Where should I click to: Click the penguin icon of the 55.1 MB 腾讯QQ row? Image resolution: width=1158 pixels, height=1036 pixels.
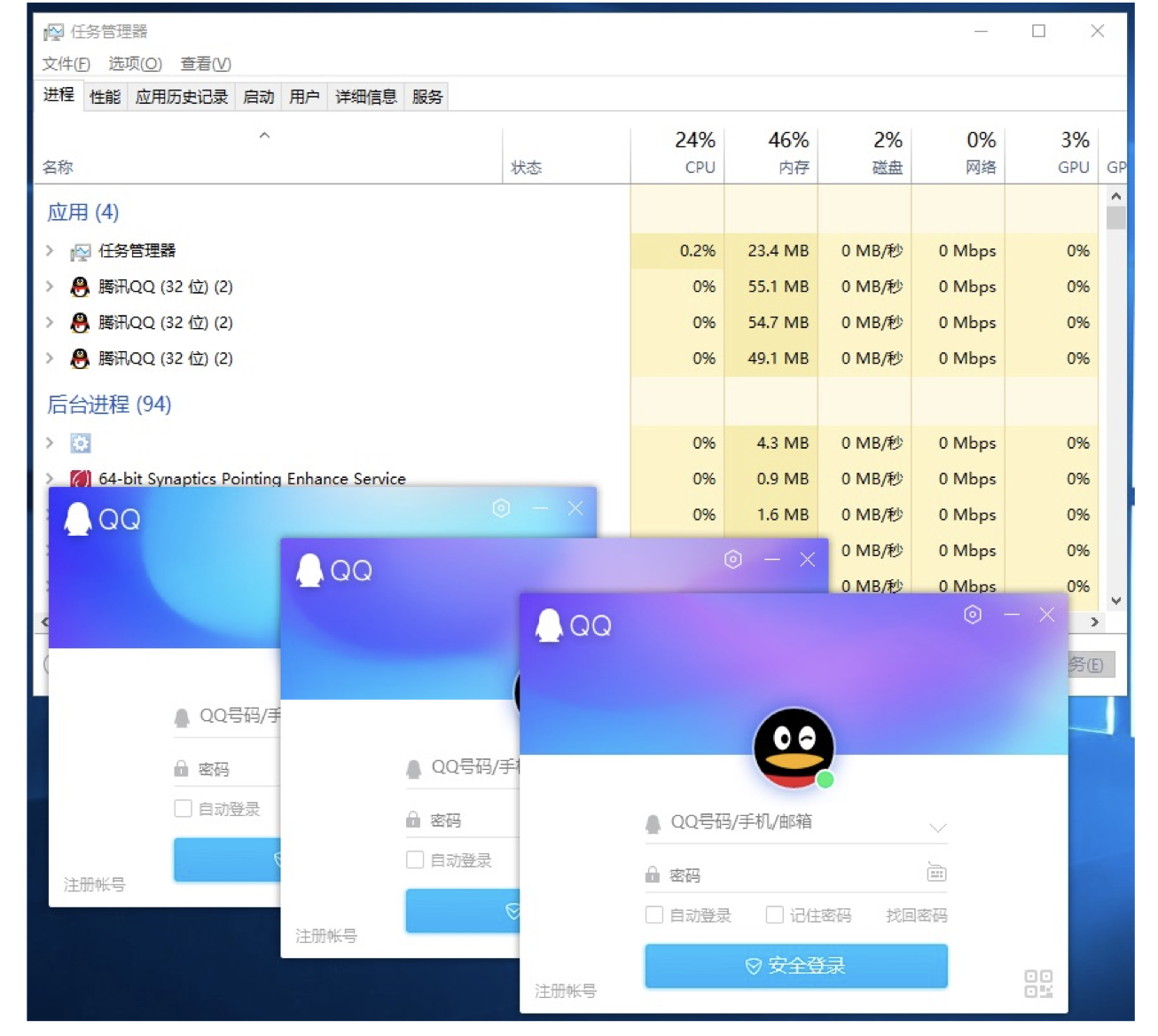pyautogui.click(x=80, y=286)
